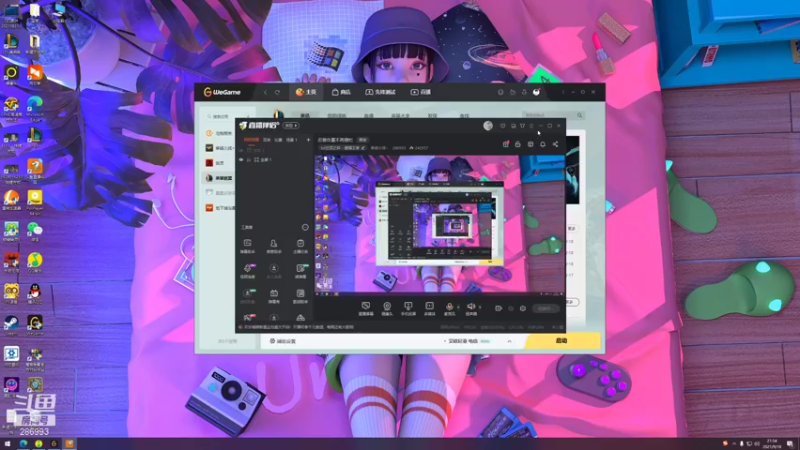800x450 pixels.
Task: Add a multimedia source
Action: (430, 308)
